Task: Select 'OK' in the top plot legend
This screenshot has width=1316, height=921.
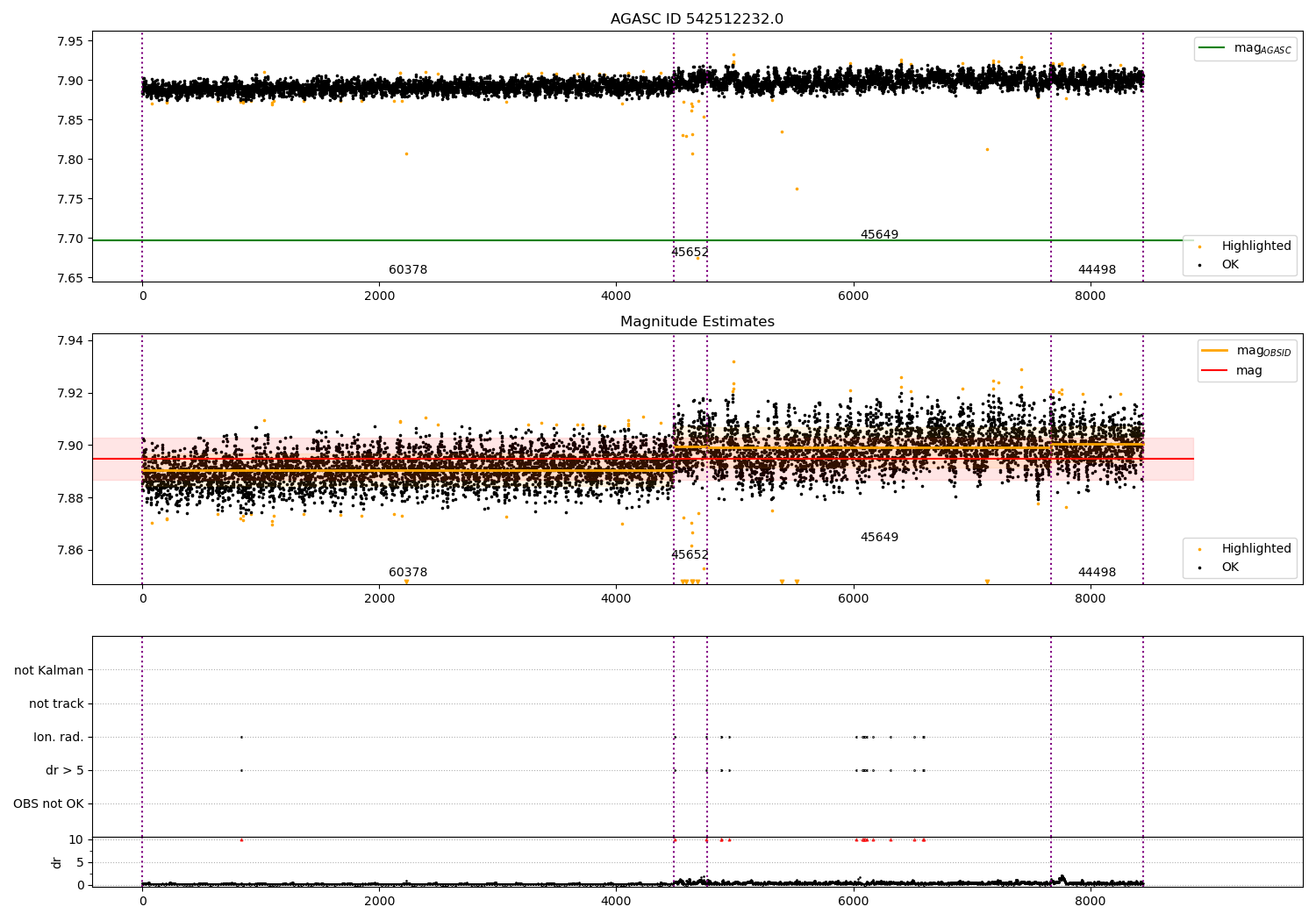Action: click(x=1230, y=264)
